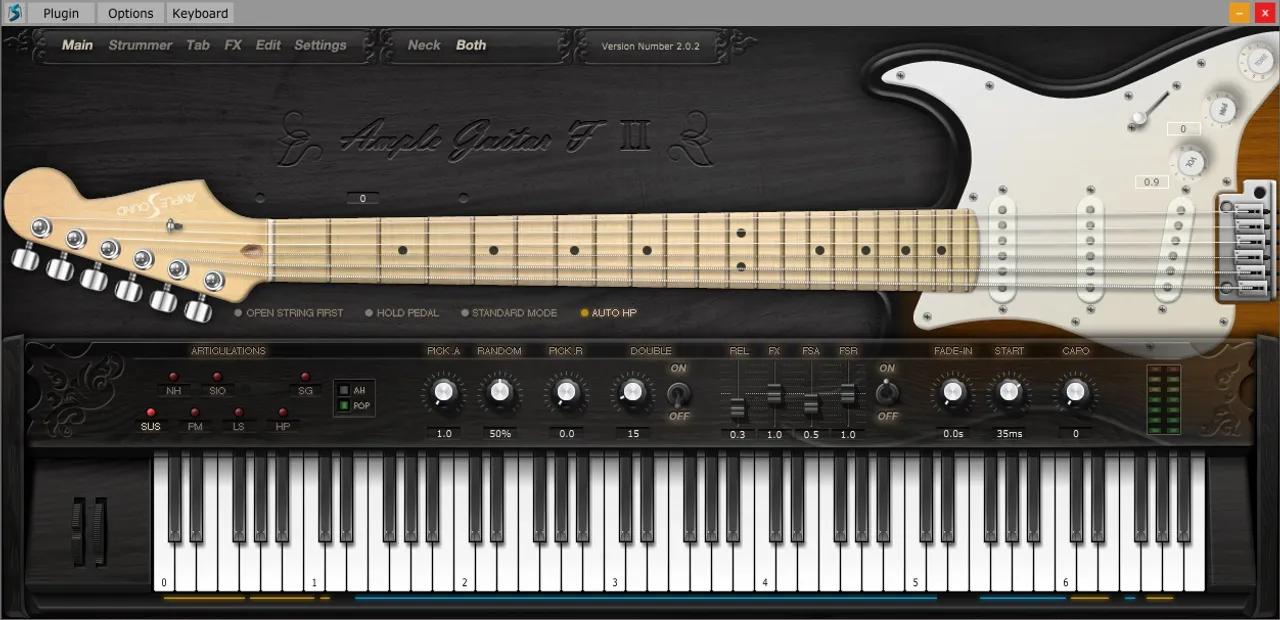Click the level meter display

1164,399
